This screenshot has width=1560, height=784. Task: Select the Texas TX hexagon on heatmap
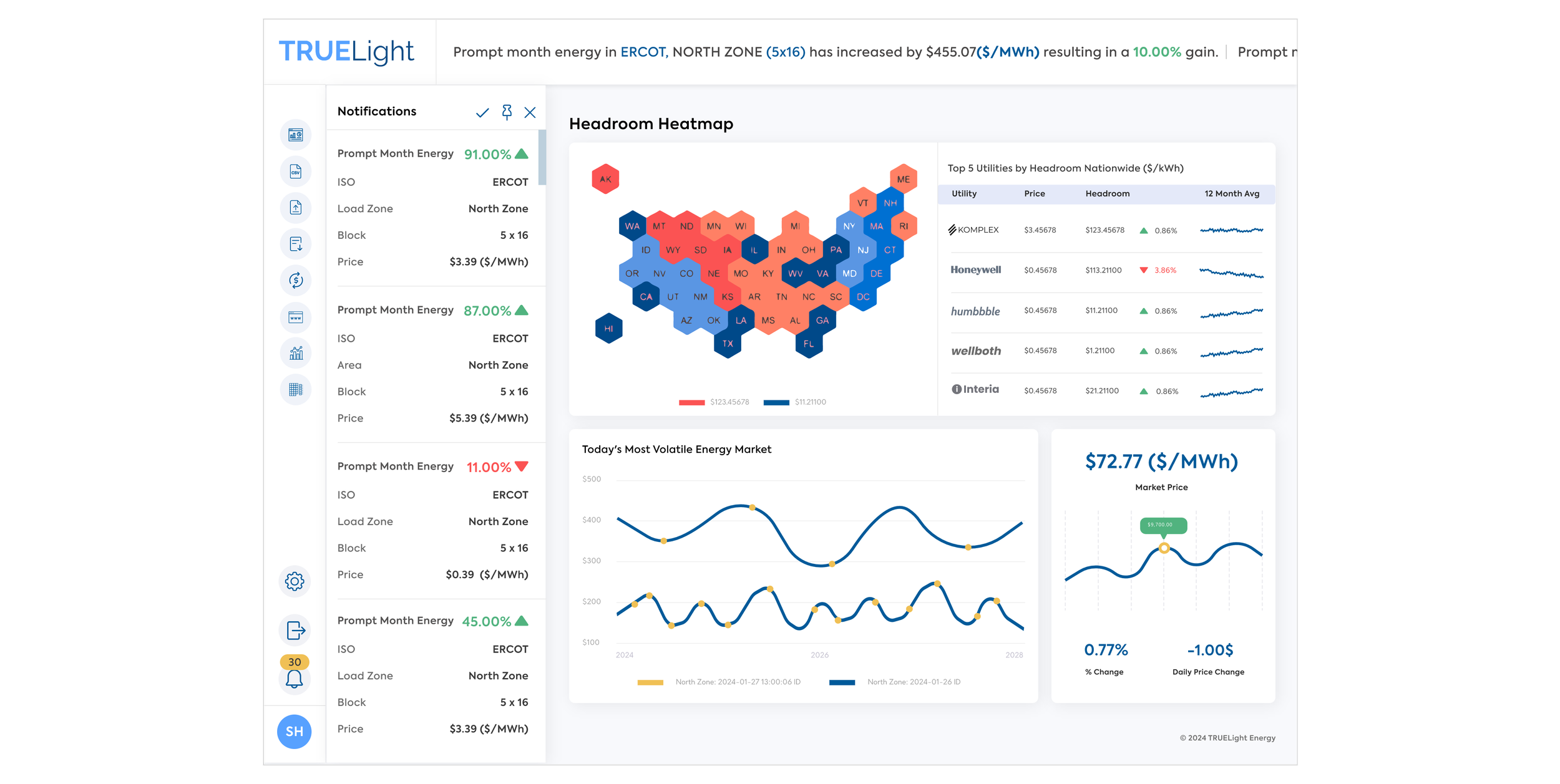tap(728, 344)
